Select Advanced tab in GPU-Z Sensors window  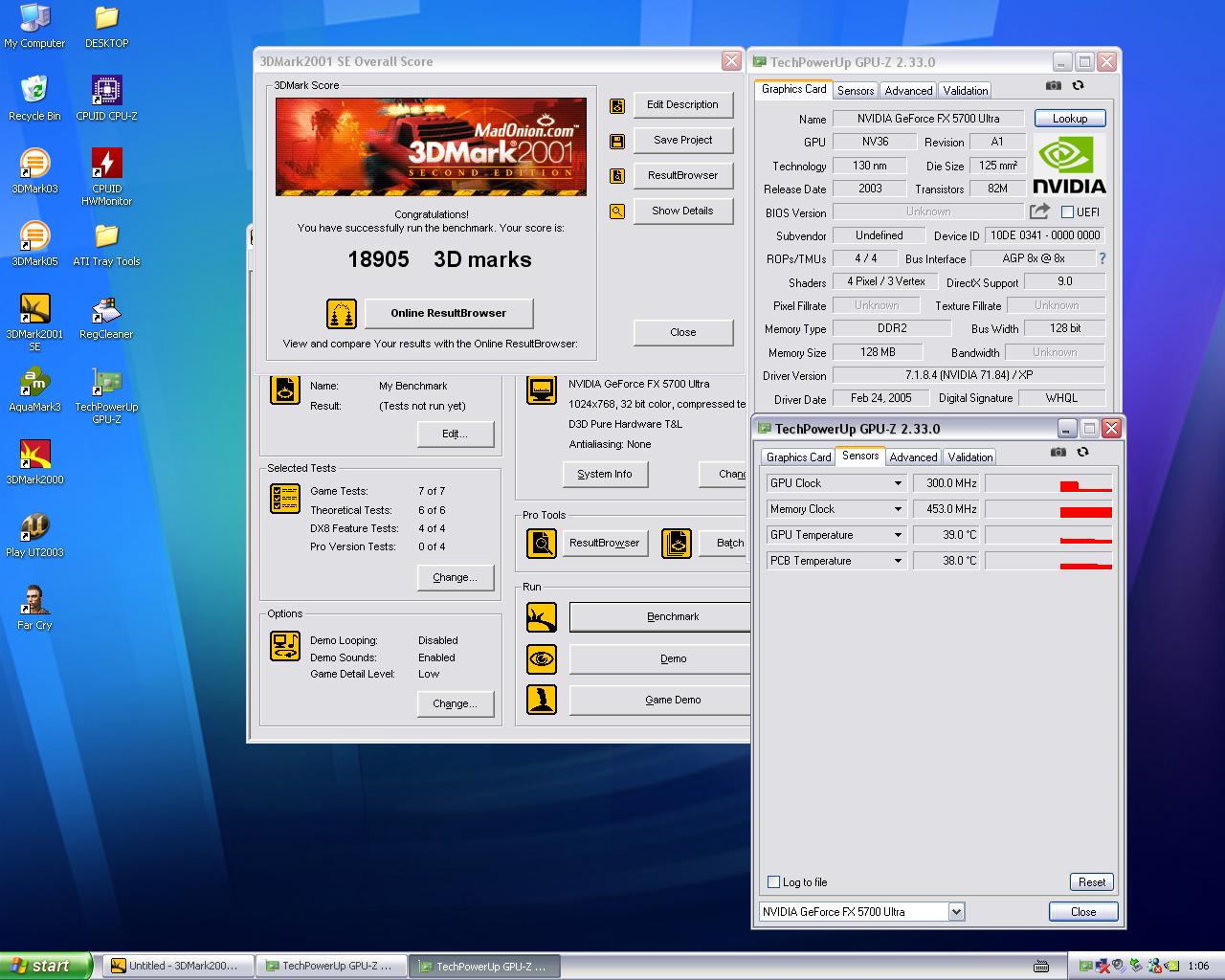(913, 457)
